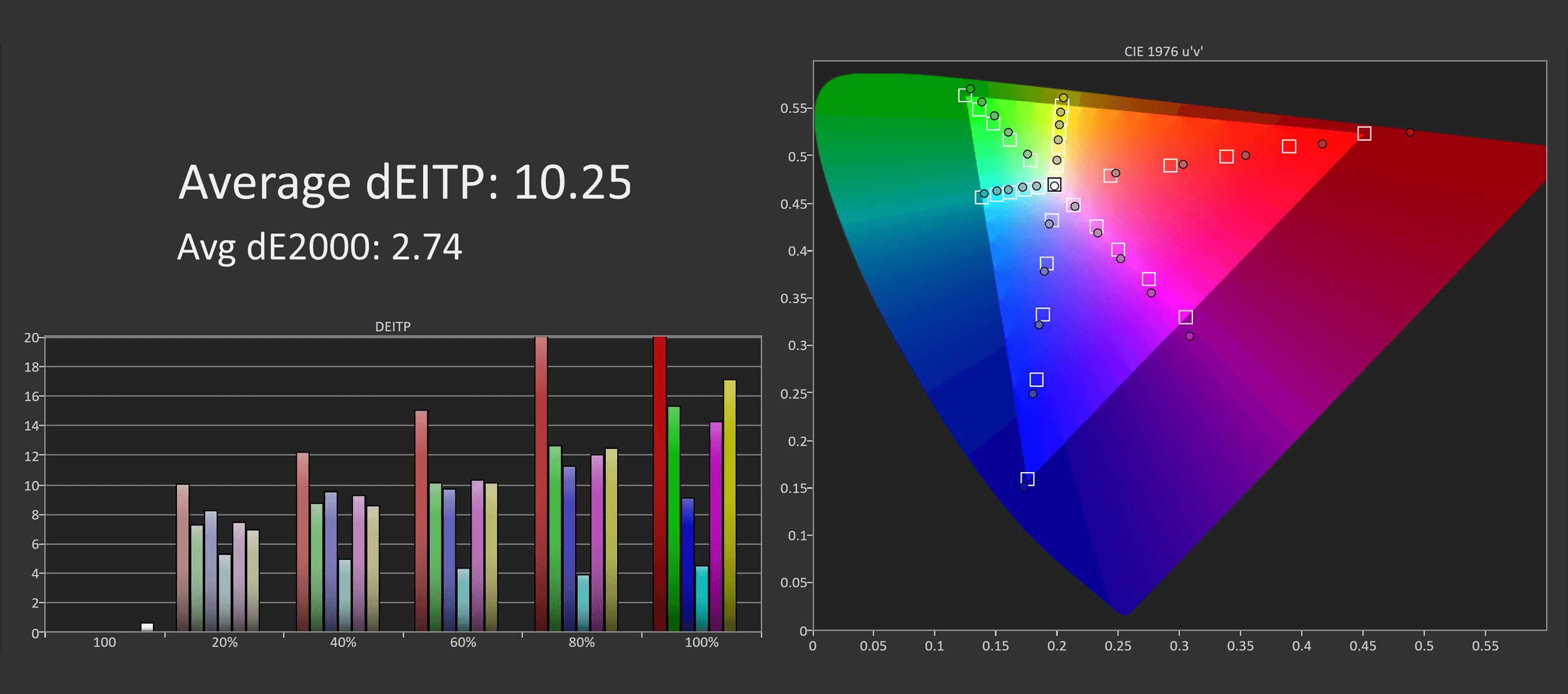Click the rightmost red measured circle marker

point(1410,132)
